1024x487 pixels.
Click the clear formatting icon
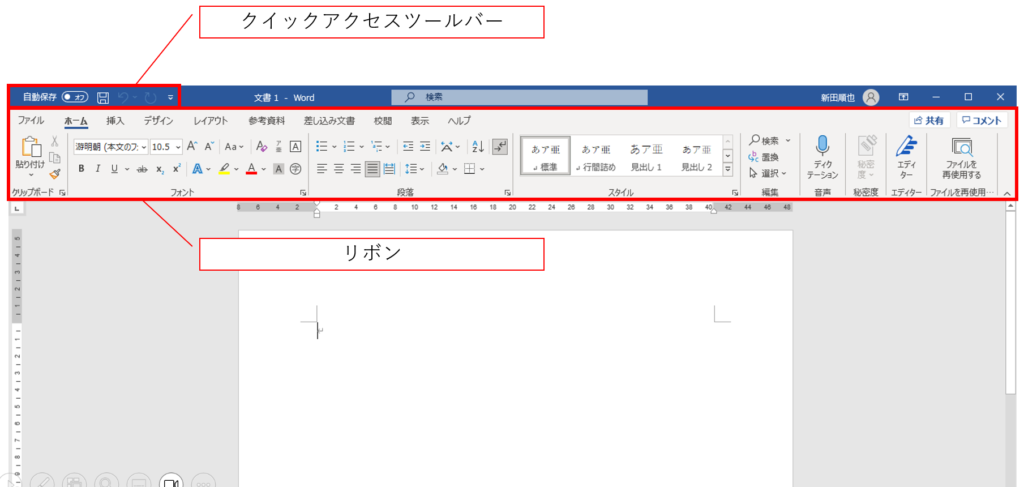pos(262,146)
